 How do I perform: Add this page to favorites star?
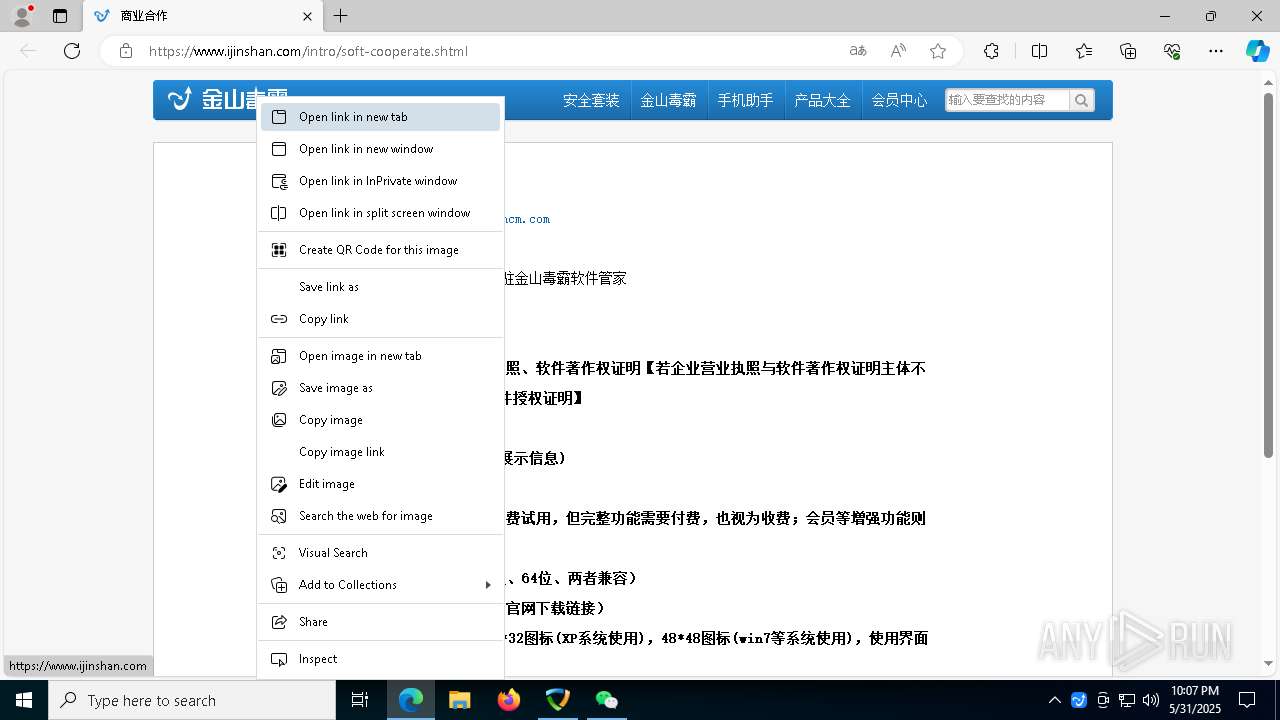tap(938, 51)
